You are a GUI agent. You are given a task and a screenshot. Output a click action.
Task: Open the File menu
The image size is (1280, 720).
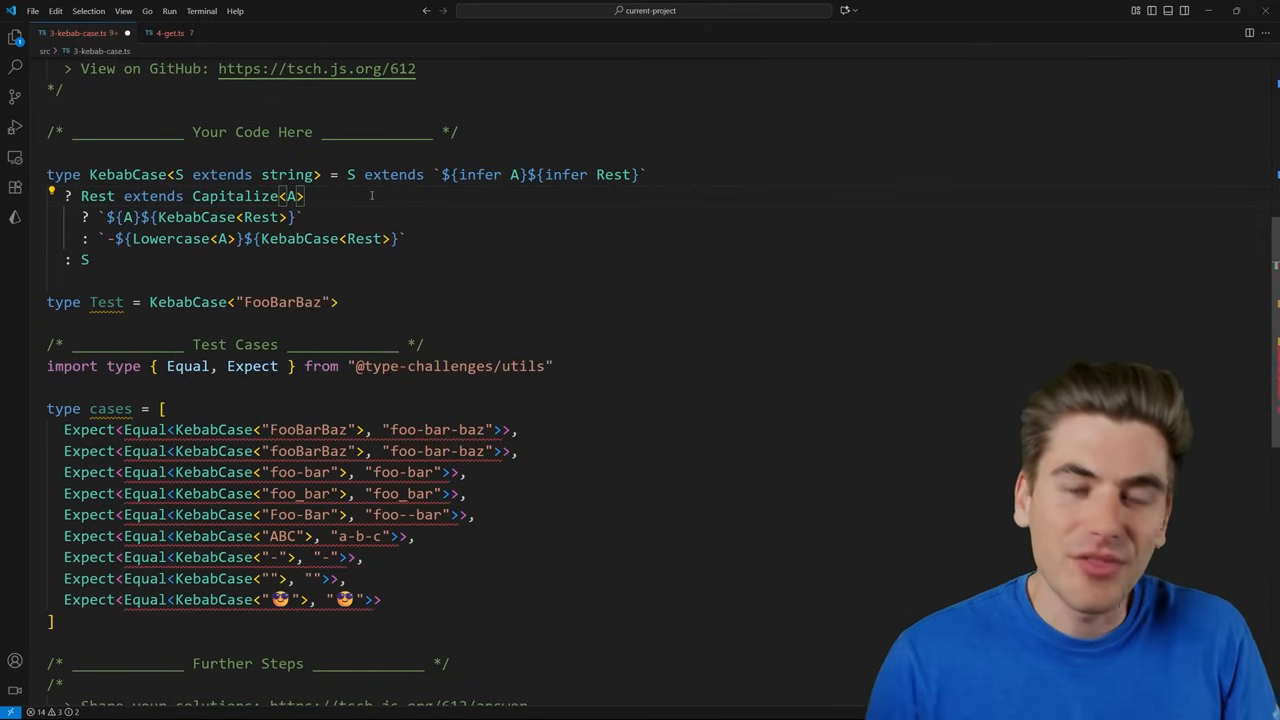(33, 11)
